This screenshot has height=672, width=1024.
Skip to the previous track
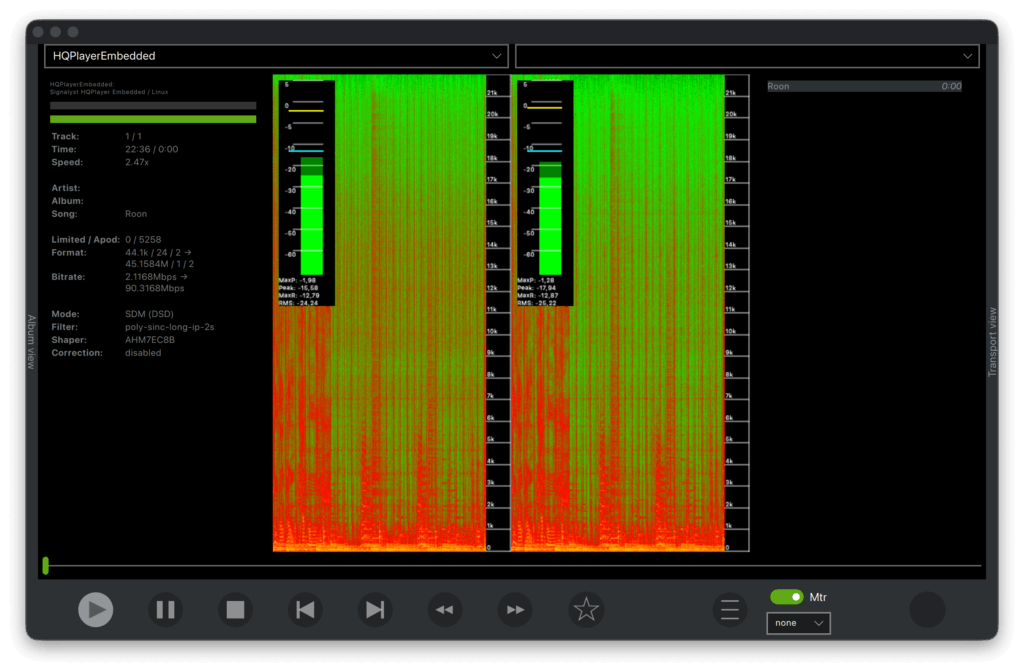(x=305, y=609)
